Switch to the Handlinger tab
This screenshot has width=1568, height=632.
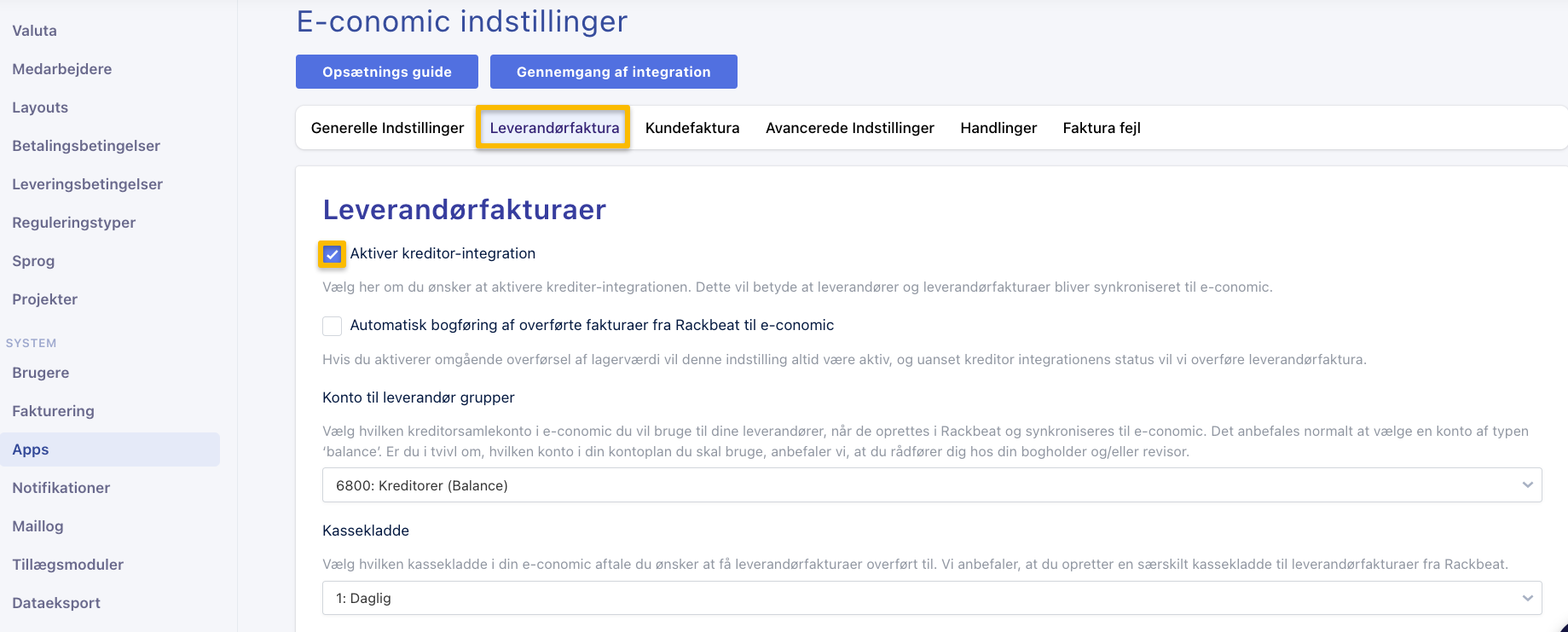click(x=998, y=128)
